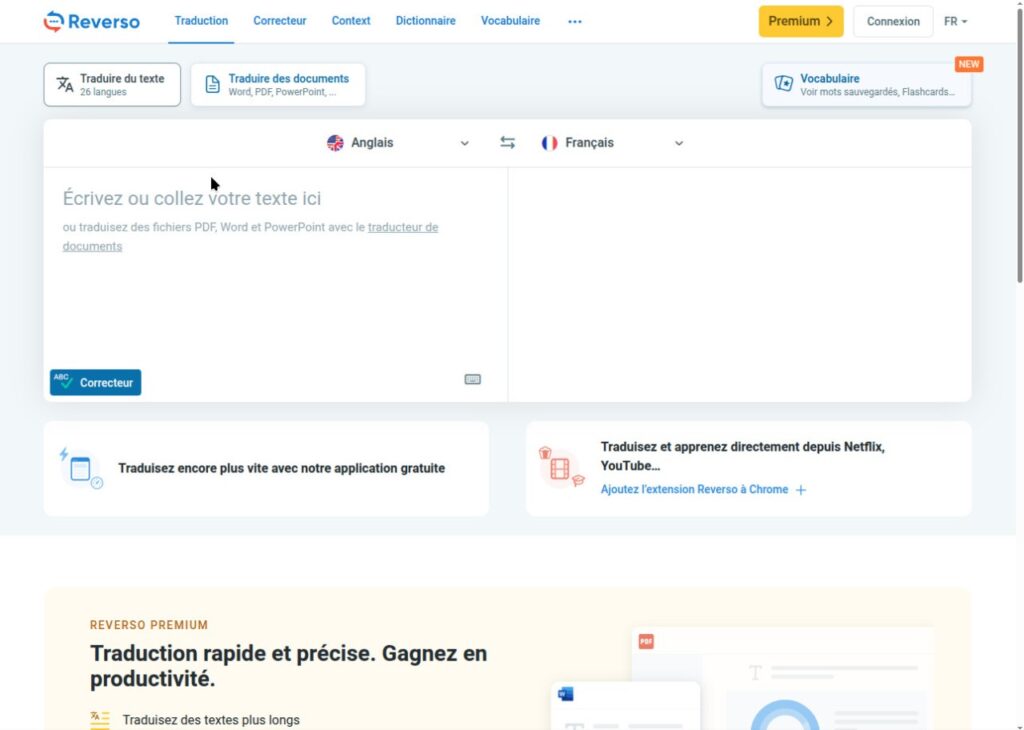Viewport: 1024px width, 730px height.
Task: Click the REVERSO PREMIUM heading text
Action: [x=149, y=625]
